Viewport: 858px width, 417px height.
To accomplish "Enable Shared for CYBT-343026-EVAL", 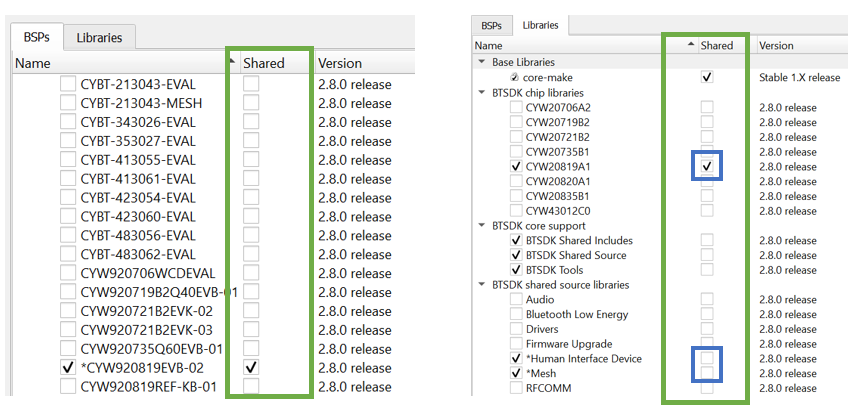I will [x=251, y=121].
